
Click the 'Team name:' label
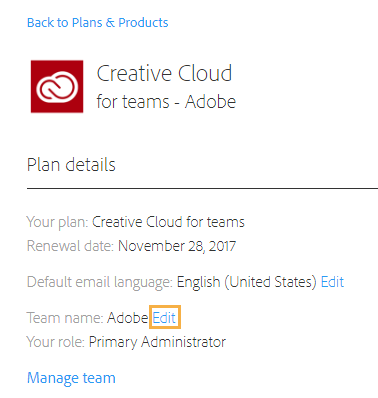[x=65, y=318]
